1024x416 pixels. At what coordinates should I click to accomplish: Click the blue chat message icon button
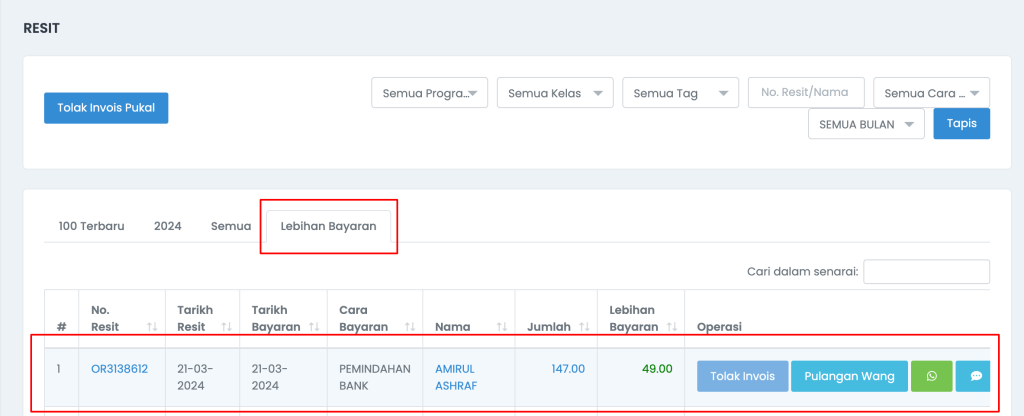[x=976, y=376]
